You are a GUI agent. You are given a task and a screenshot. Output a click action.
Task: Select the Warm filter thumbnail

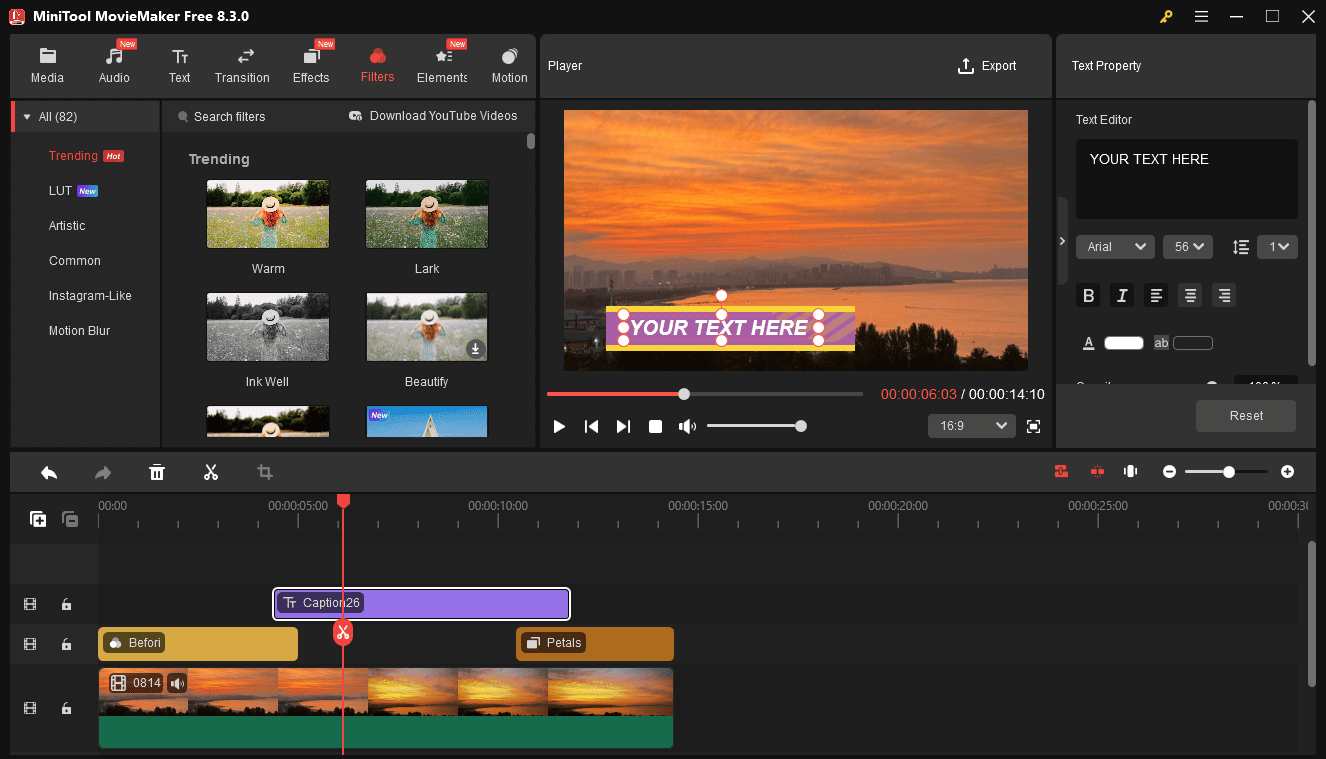[268, 214]
